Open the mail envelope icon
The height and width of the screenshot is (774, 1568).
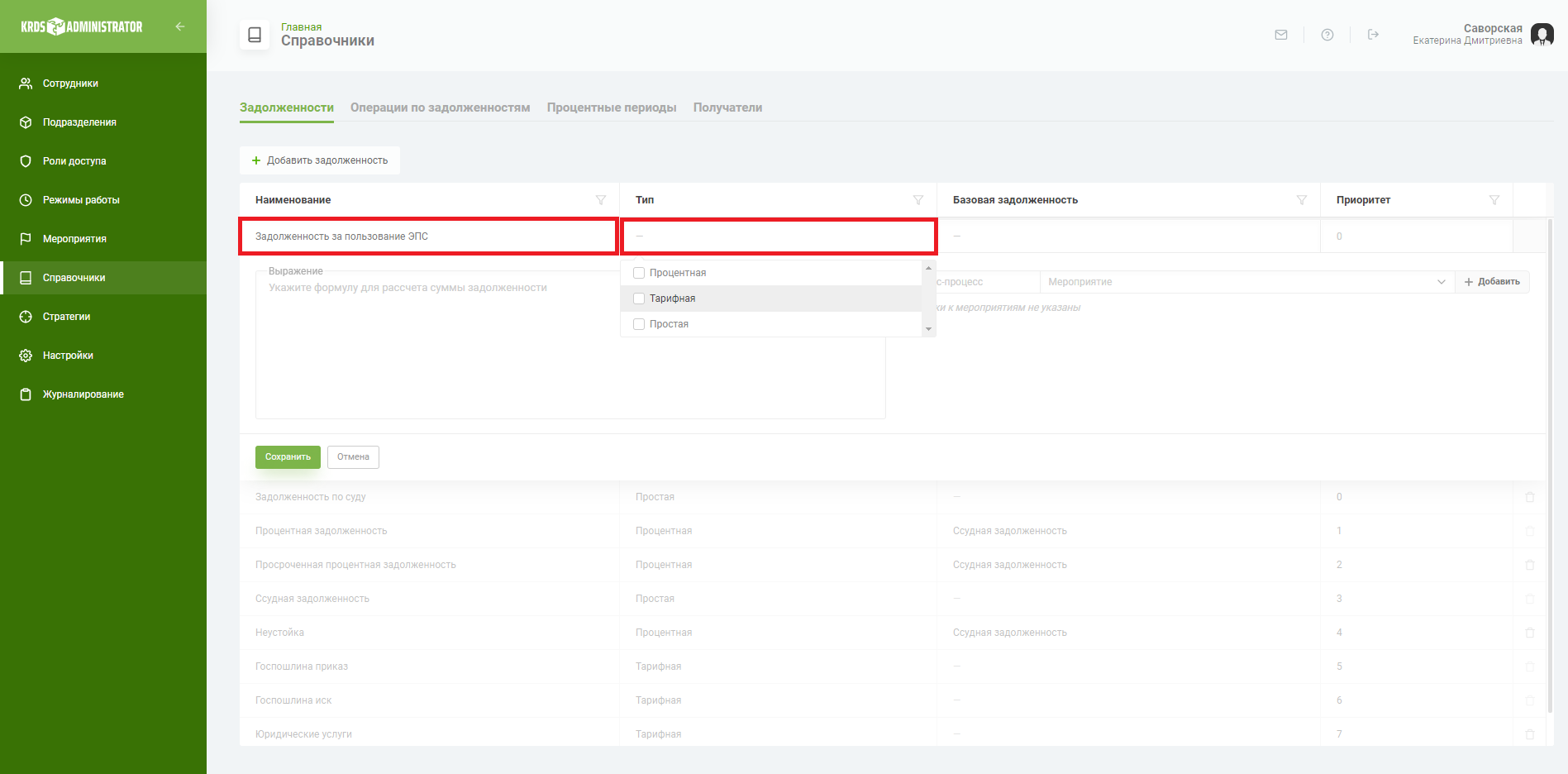click(x=1281, y=35)
